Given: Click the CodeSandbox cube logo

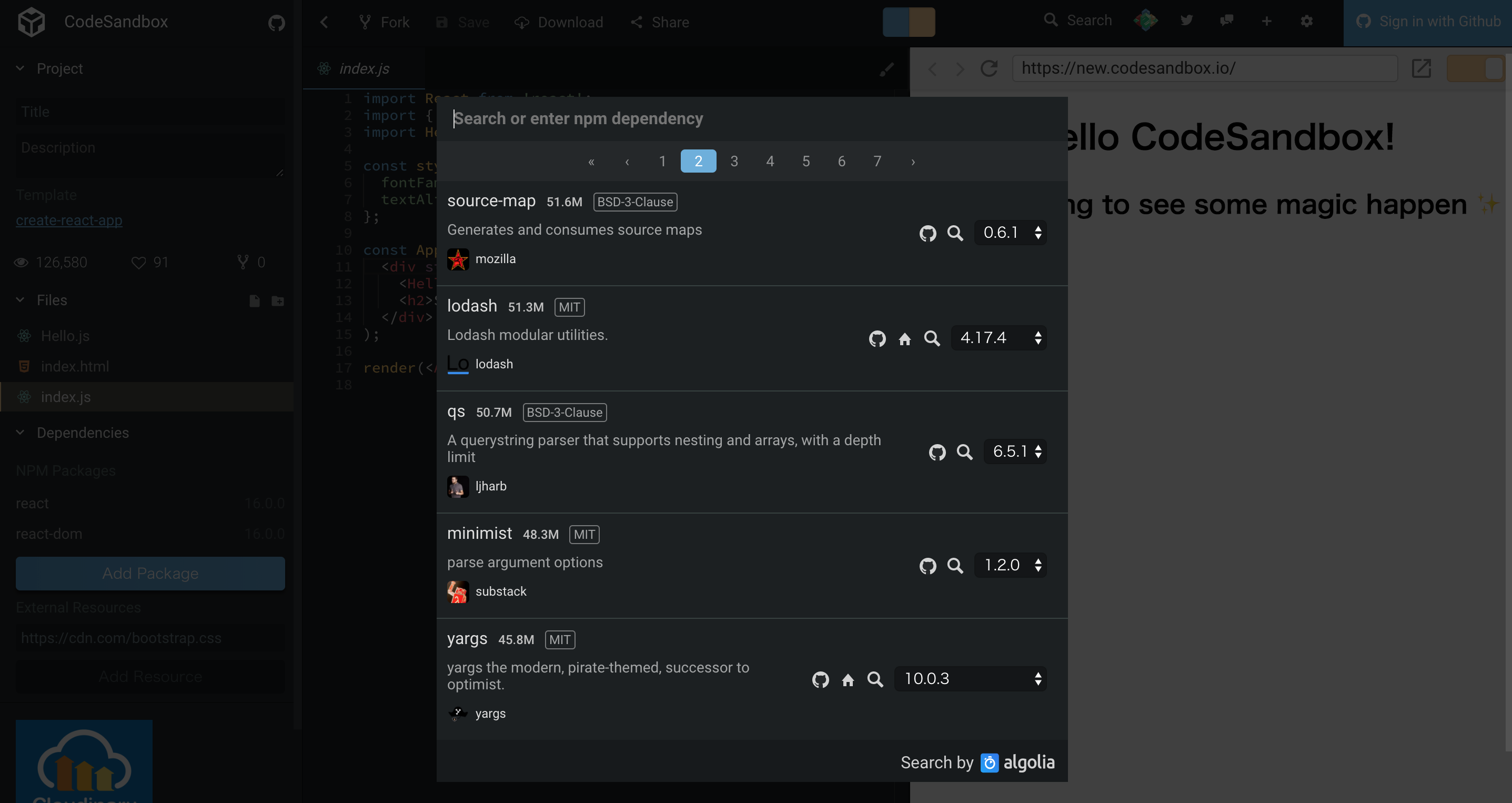Looking at the screenshot, I should click(31, 22).
